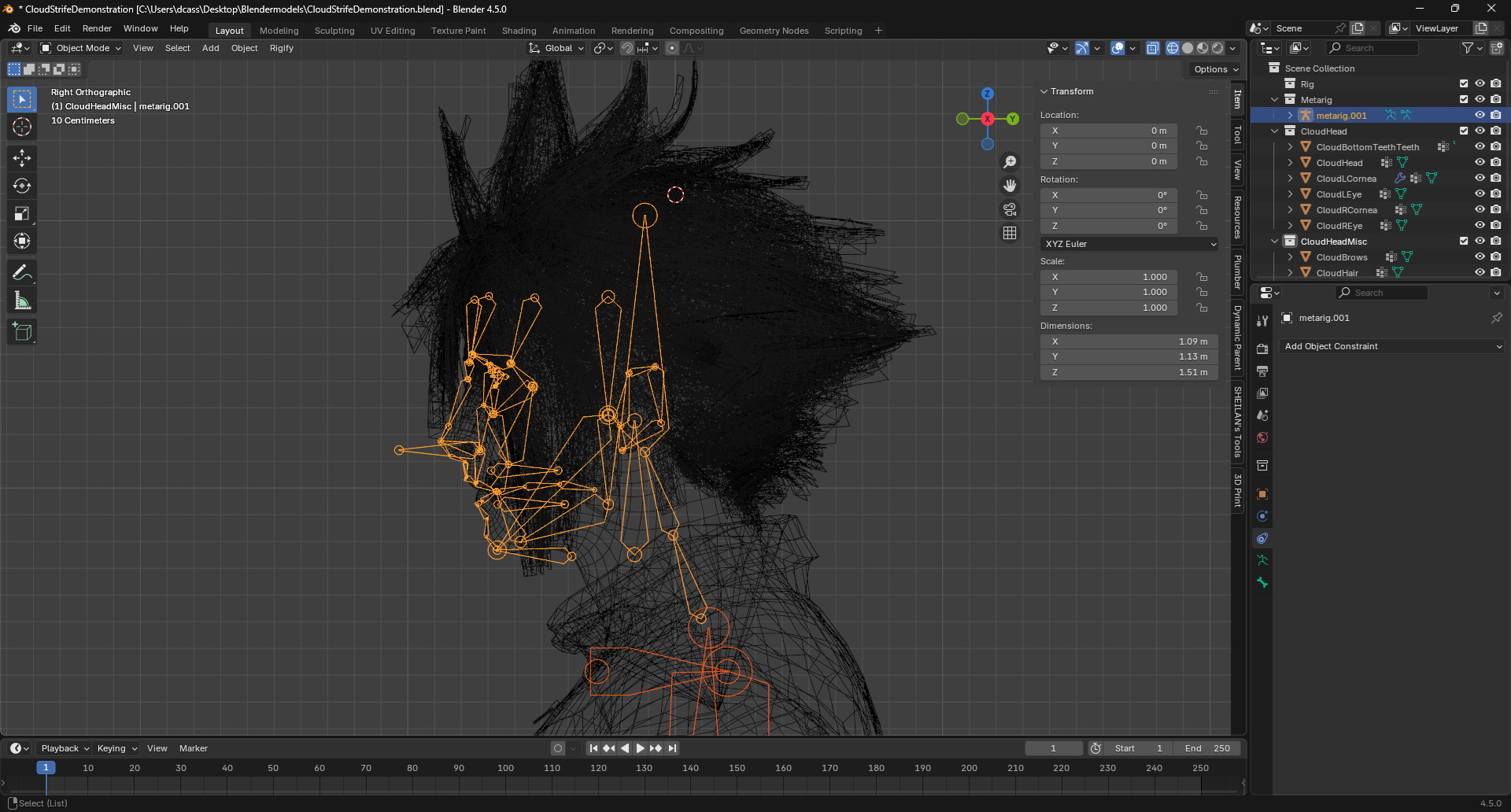Jump to the timeline start frame

593,748
